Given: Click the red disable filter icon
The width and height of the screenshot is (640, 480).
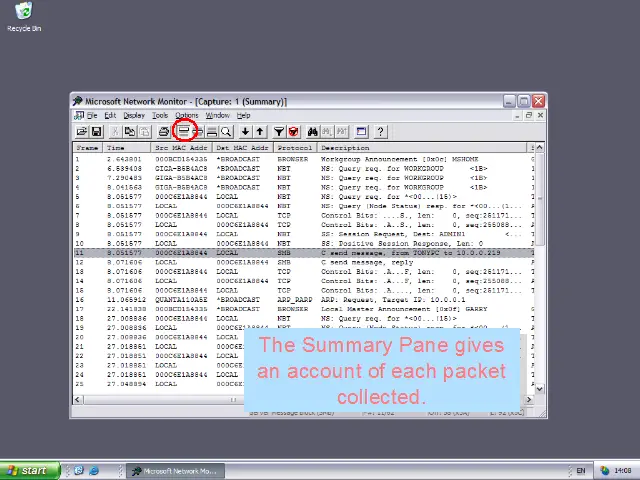Looking at the screenshot, I should pos(293,131).
